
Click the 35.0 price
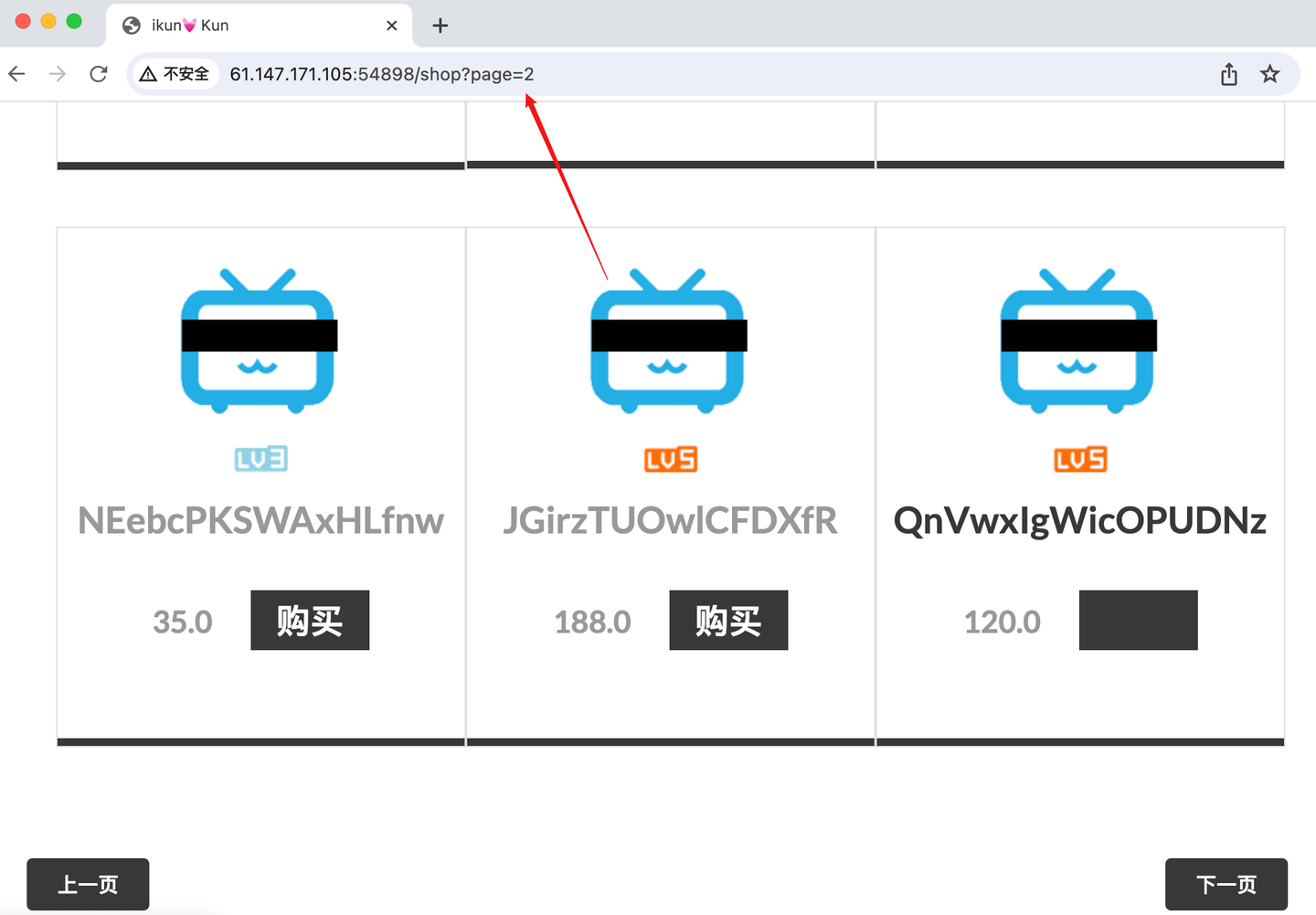click(183, 622)
